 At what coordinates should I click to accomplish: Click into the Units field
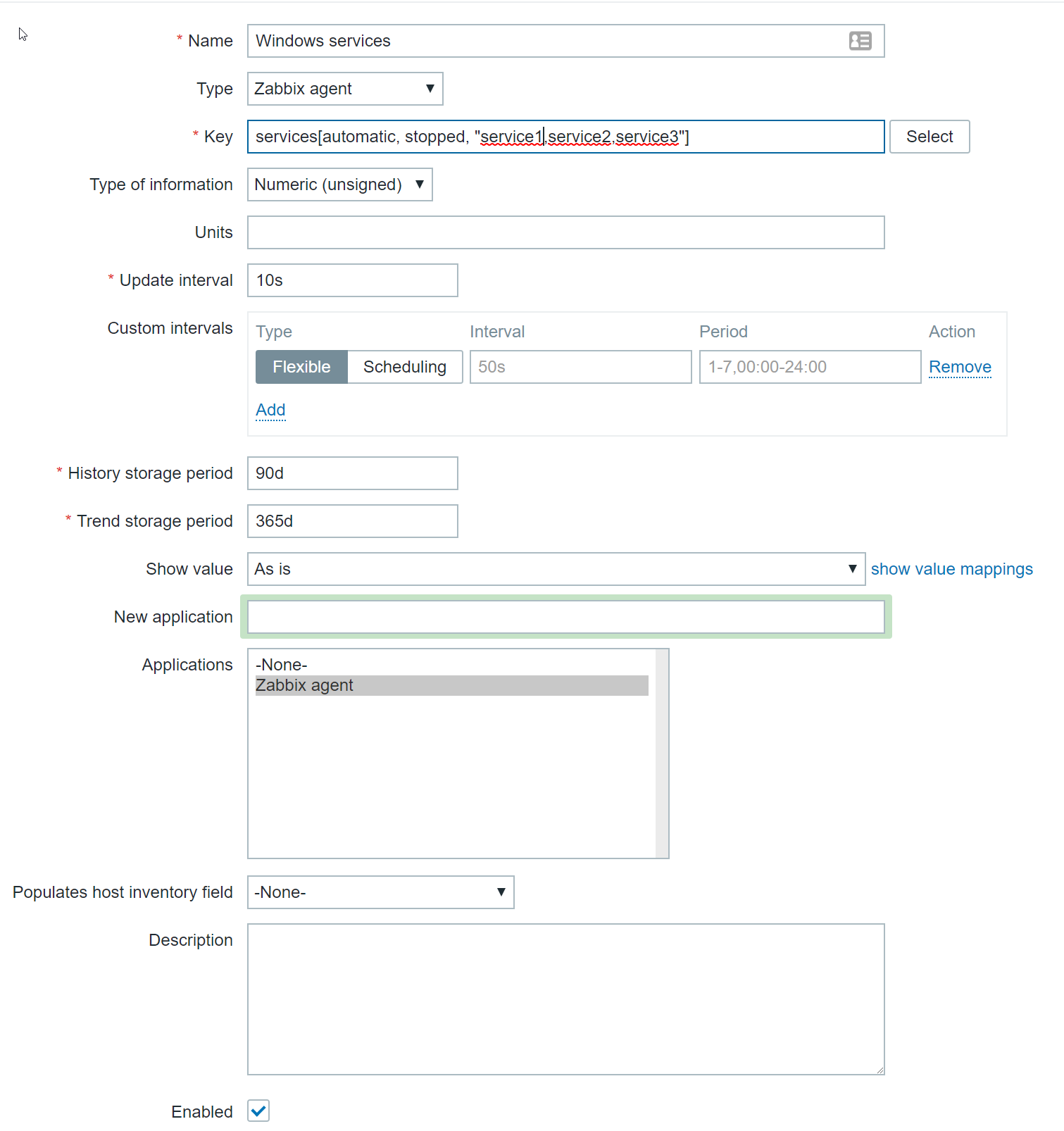565,232
